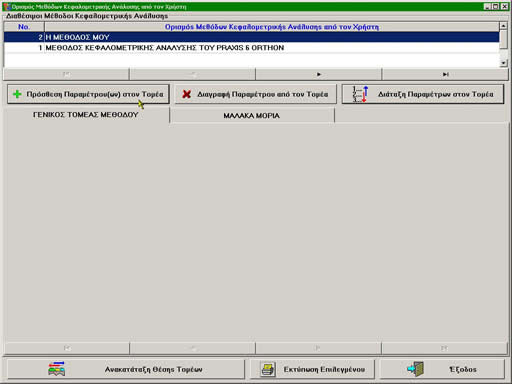This screenshot has width=512, height=384.
Task: Minimize the window
Action: [487, 6]
